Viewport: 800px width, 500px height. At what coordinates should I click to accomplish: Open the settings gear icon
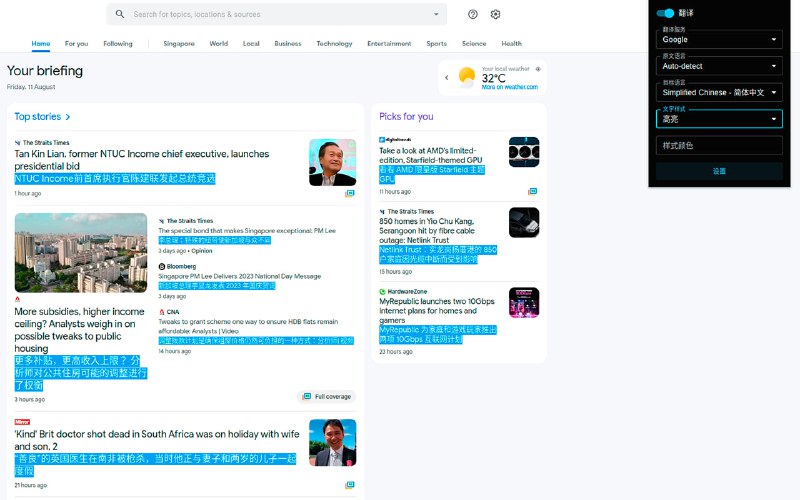tap(495, 14)
